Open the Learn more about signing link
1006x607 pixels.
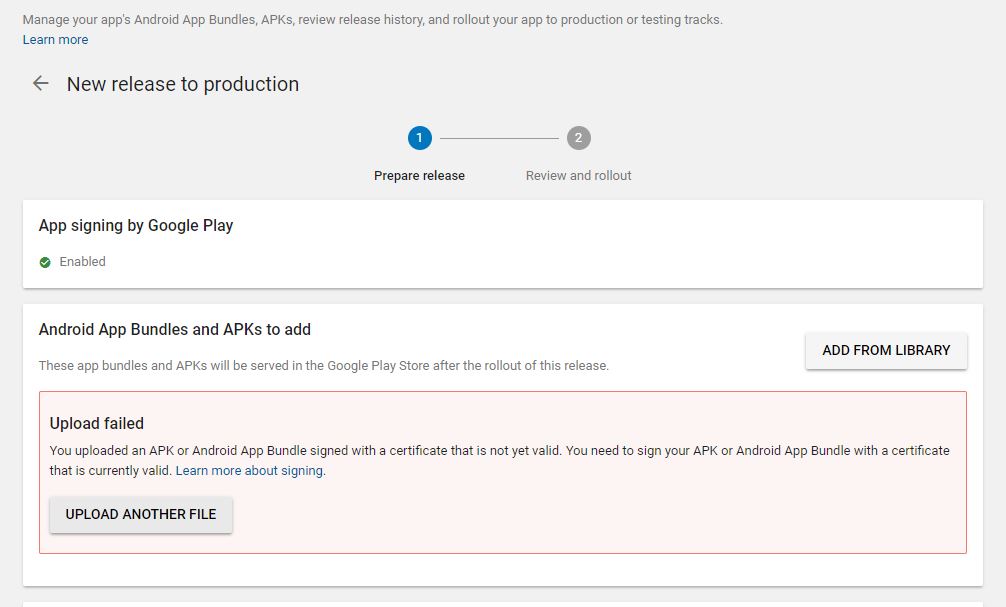(249, 471)
